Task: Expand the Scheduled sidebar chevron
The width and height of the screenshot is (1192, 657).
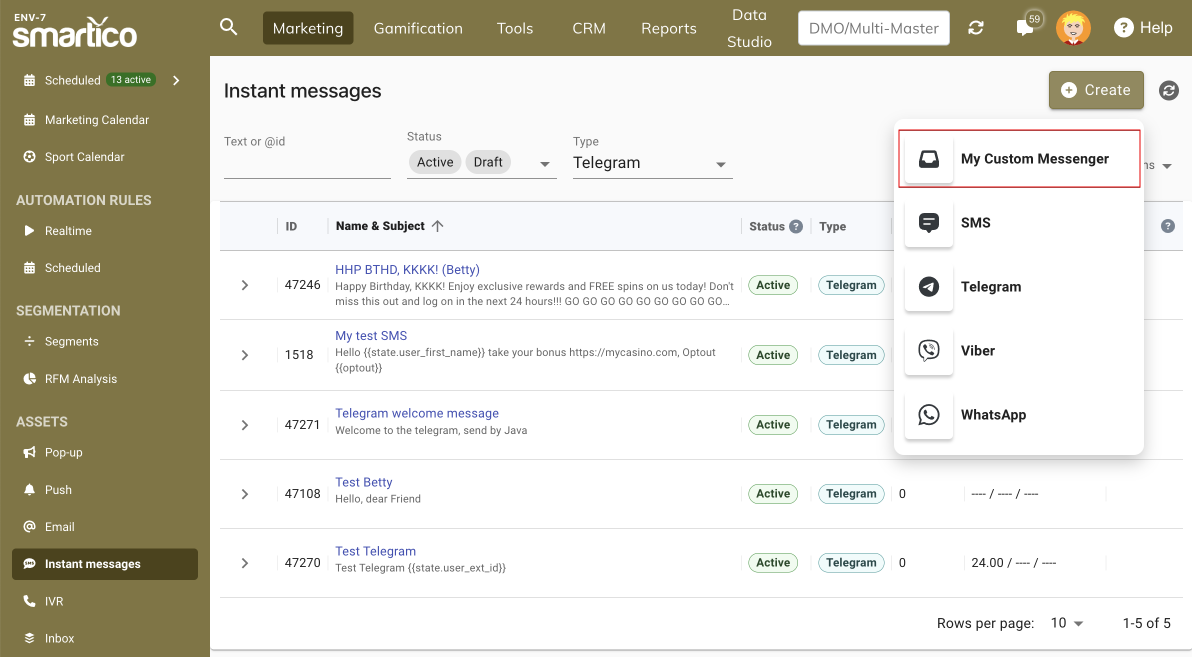Action: pyautogui.click(x=176, y=80)
